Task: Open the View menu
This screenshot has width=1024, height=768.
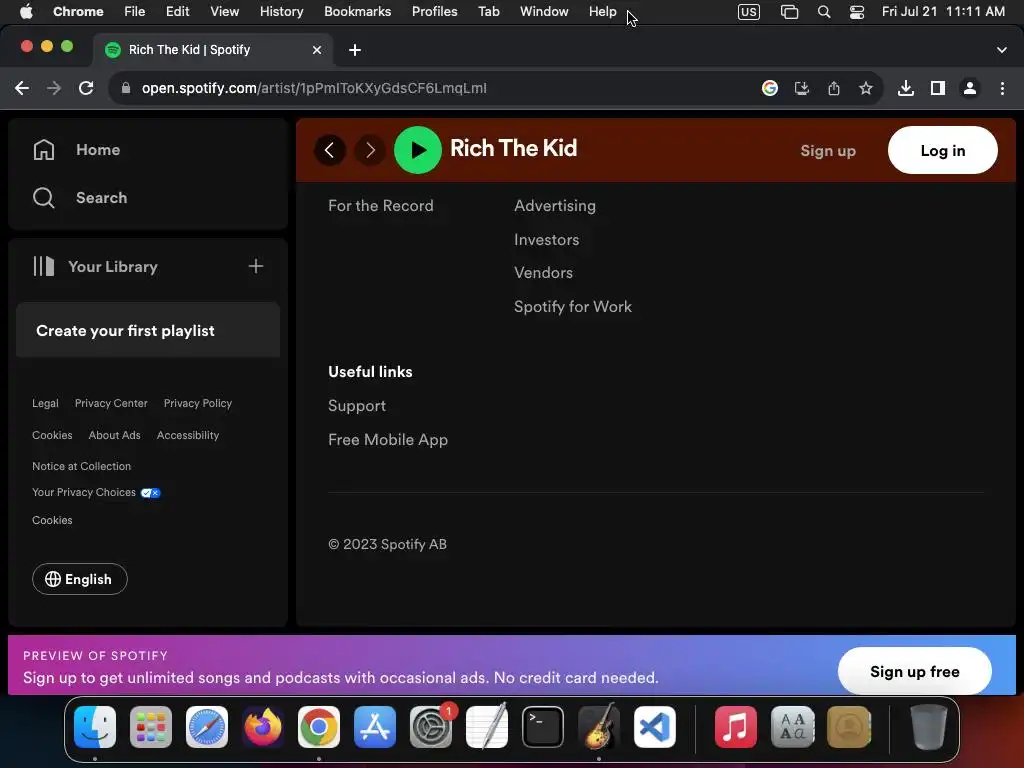Action: pos(225,11)
